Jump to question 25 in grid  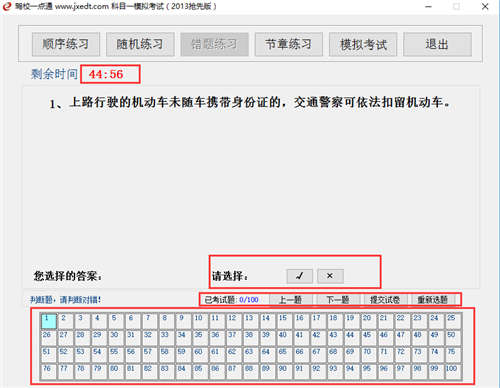(x=453, y=321)
